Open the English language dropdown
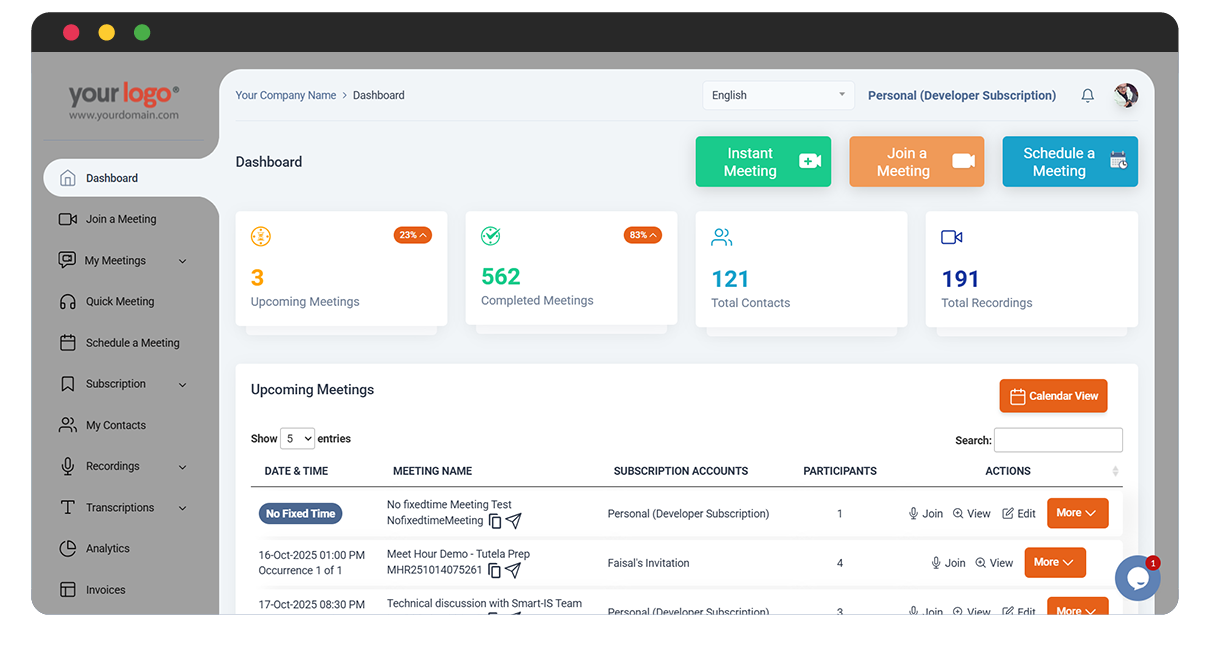This screenshot has width=1208, height=655. tap(778, 95)
